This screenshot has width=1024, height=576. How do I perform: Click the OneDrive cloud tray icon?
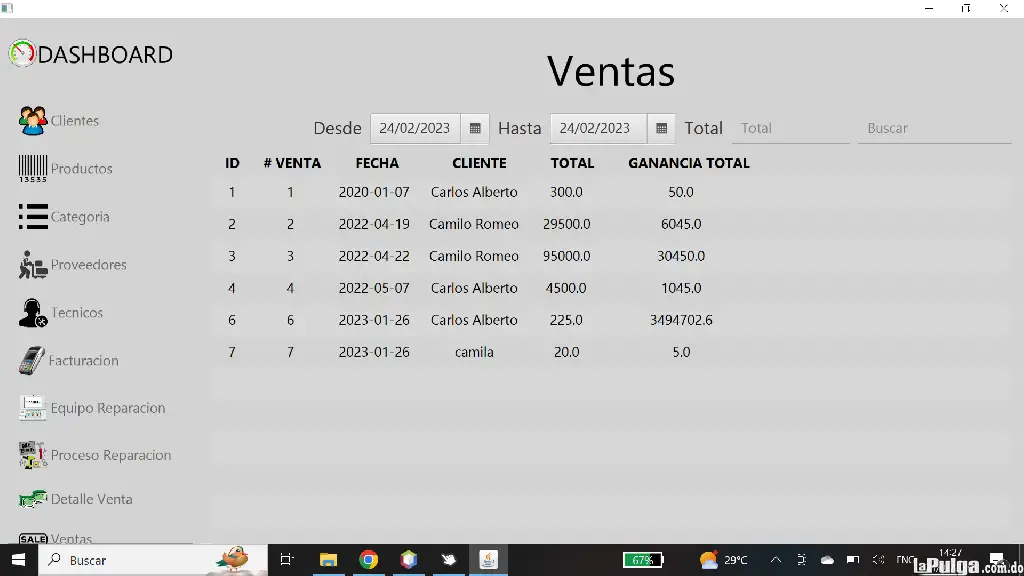[827, 560]
